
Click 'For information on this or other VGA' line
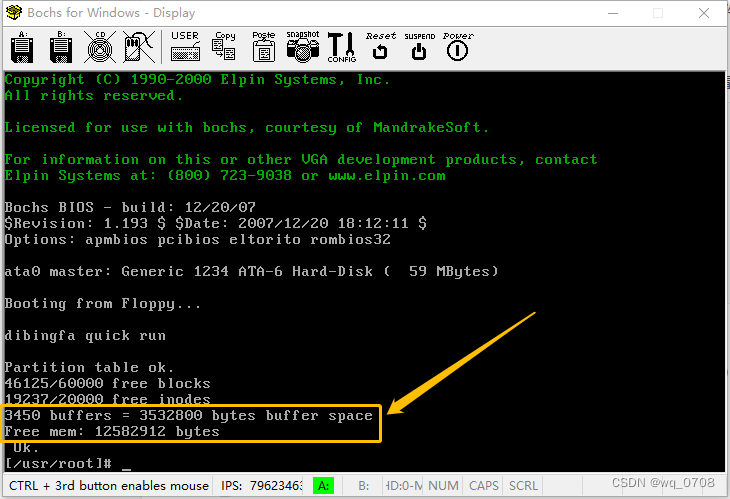[301, 160]
